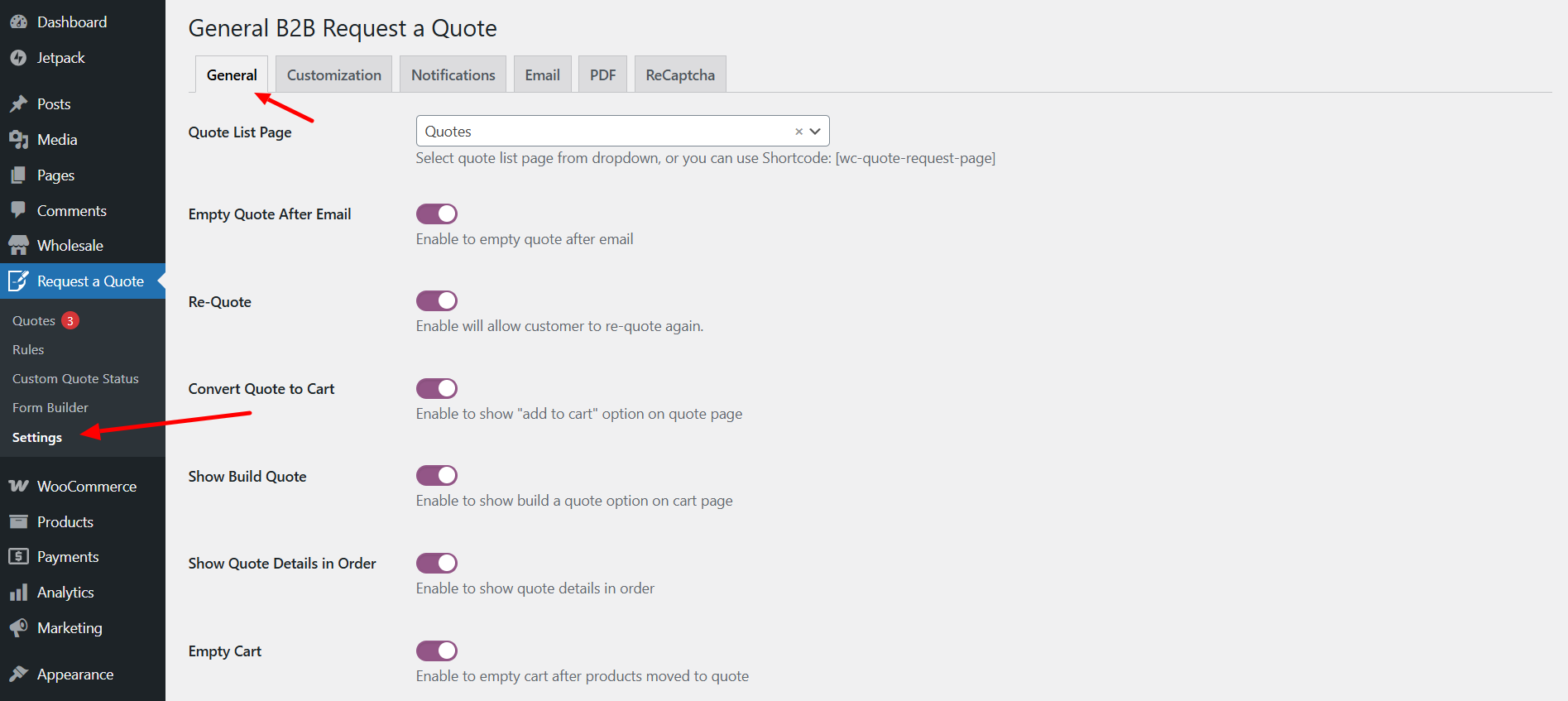The image size is (1568, 701).
Task: Click the Products archive icon
Action: [18, 521]
